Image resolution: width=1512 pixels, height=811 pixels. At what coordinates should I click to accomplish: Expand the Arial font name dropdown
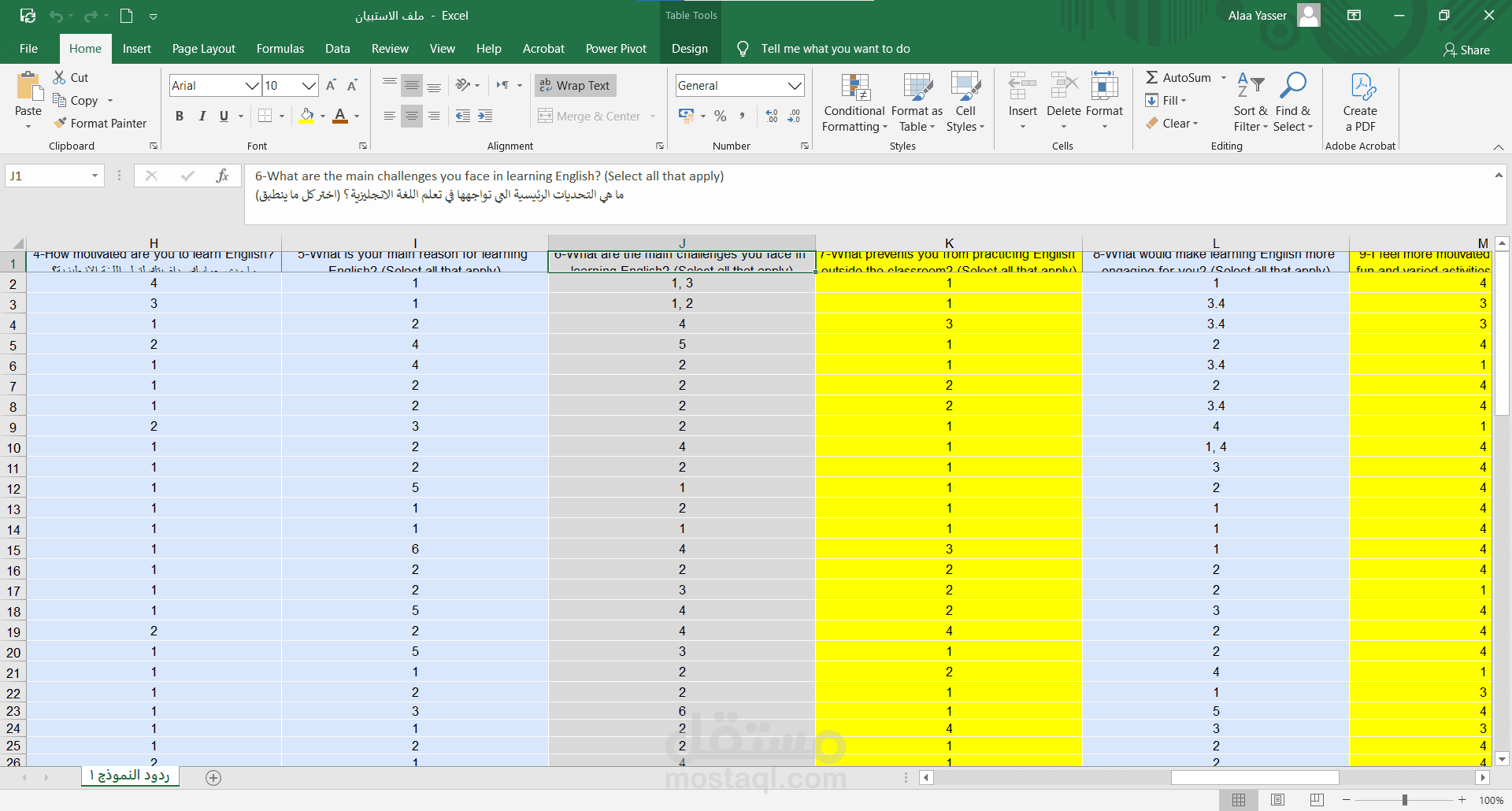point(252,85)
